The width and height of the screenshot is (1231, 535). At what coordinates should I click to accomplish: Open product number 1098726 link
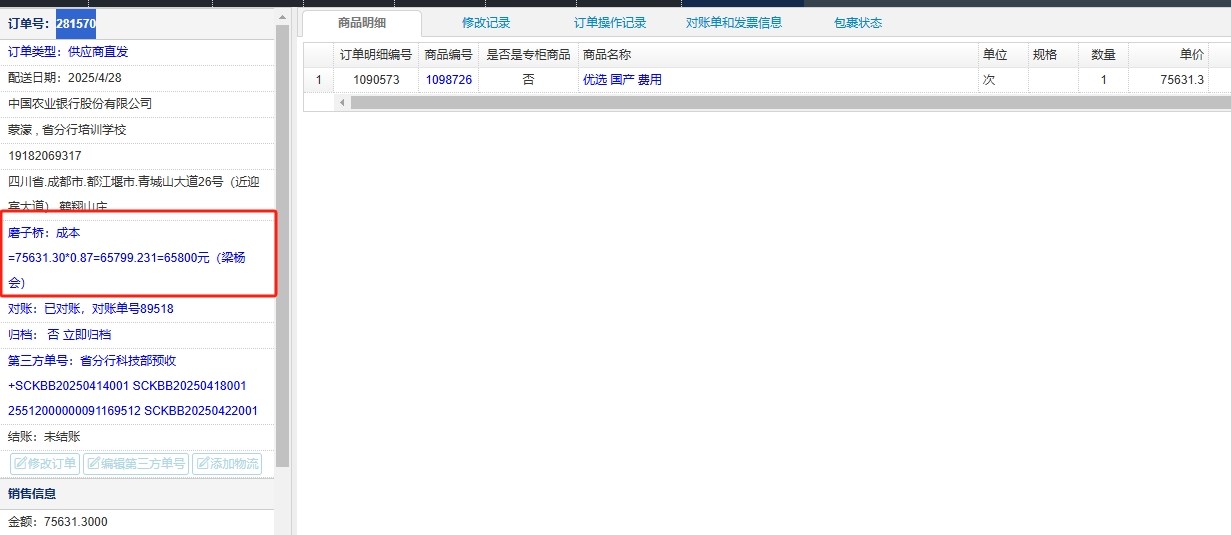click(x=449, y=80)
